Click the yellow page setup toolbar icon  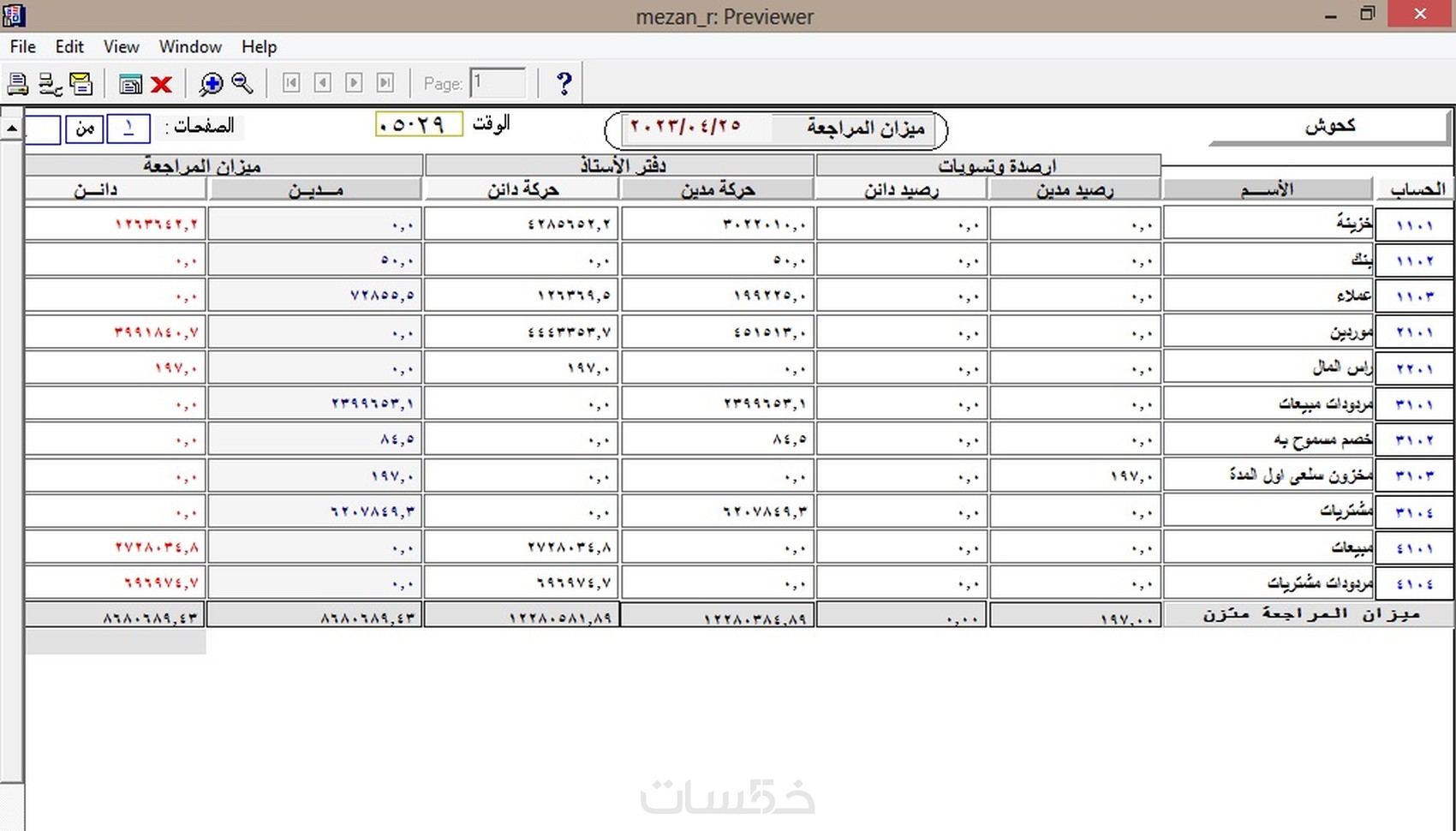[x=81, y=83]
